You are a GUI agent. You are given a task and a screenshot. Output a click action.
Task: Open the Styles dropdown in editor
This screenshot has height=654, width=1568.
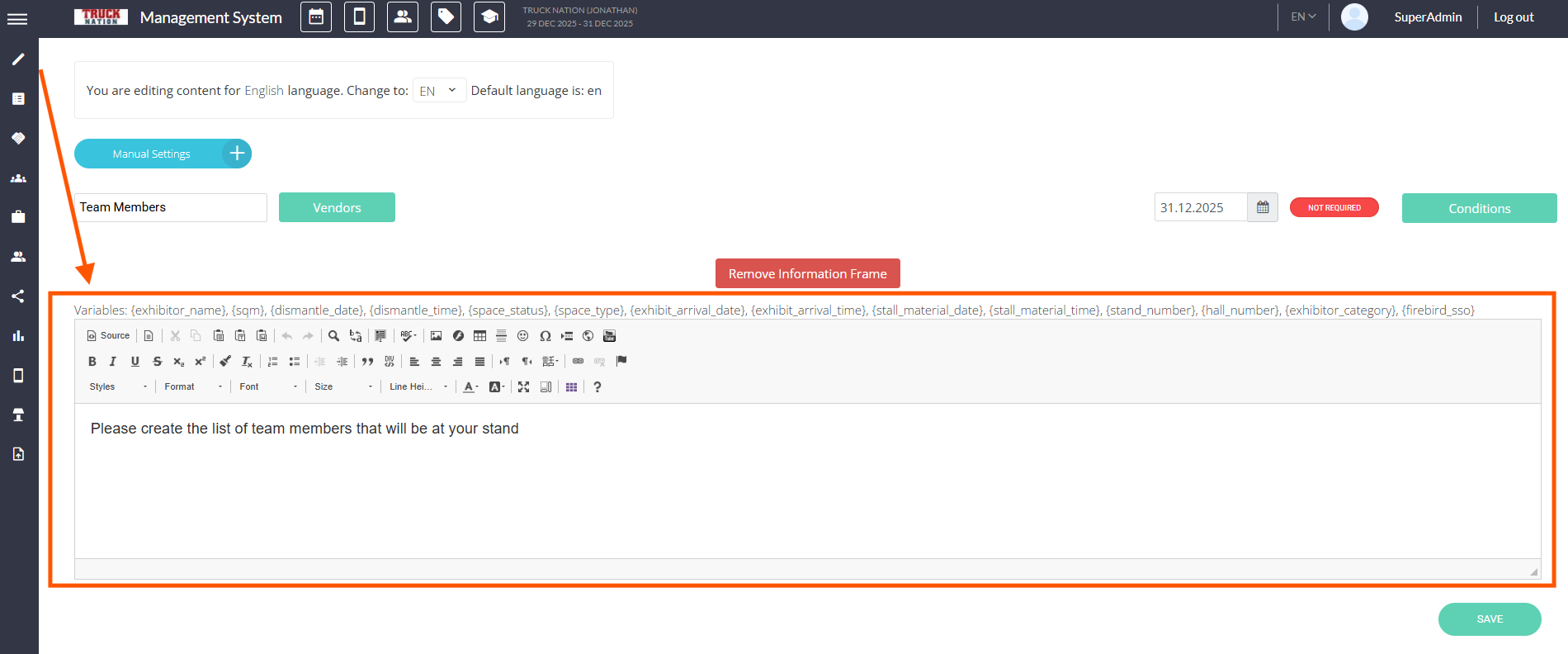click(117, 387)
